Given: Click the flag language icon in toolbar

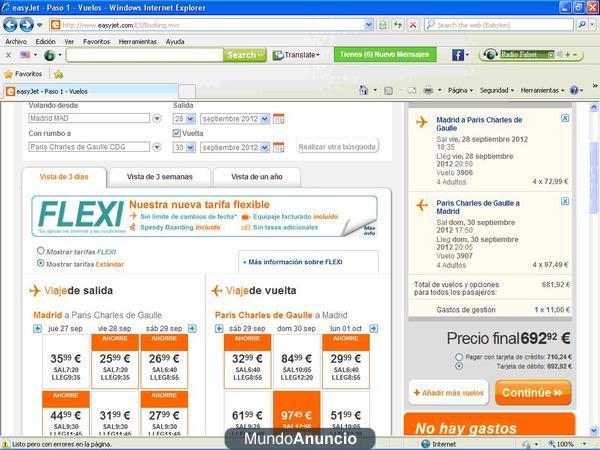Looking at the screenshot, I should [25, 55].
